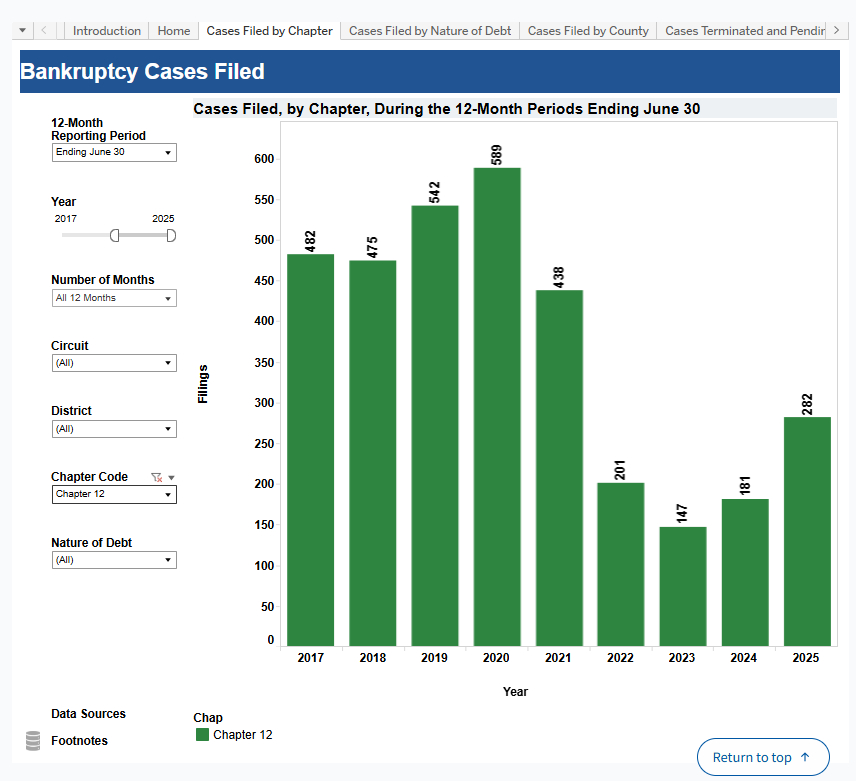Select the green Chapter 12 legend swatch
856x781 pixels.
tap(202, 735)
